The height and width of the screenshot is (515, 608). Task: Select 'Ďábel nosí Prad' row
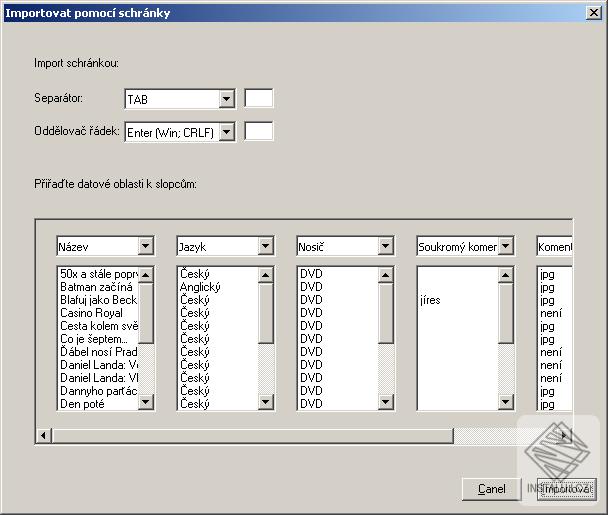[98, 352]
